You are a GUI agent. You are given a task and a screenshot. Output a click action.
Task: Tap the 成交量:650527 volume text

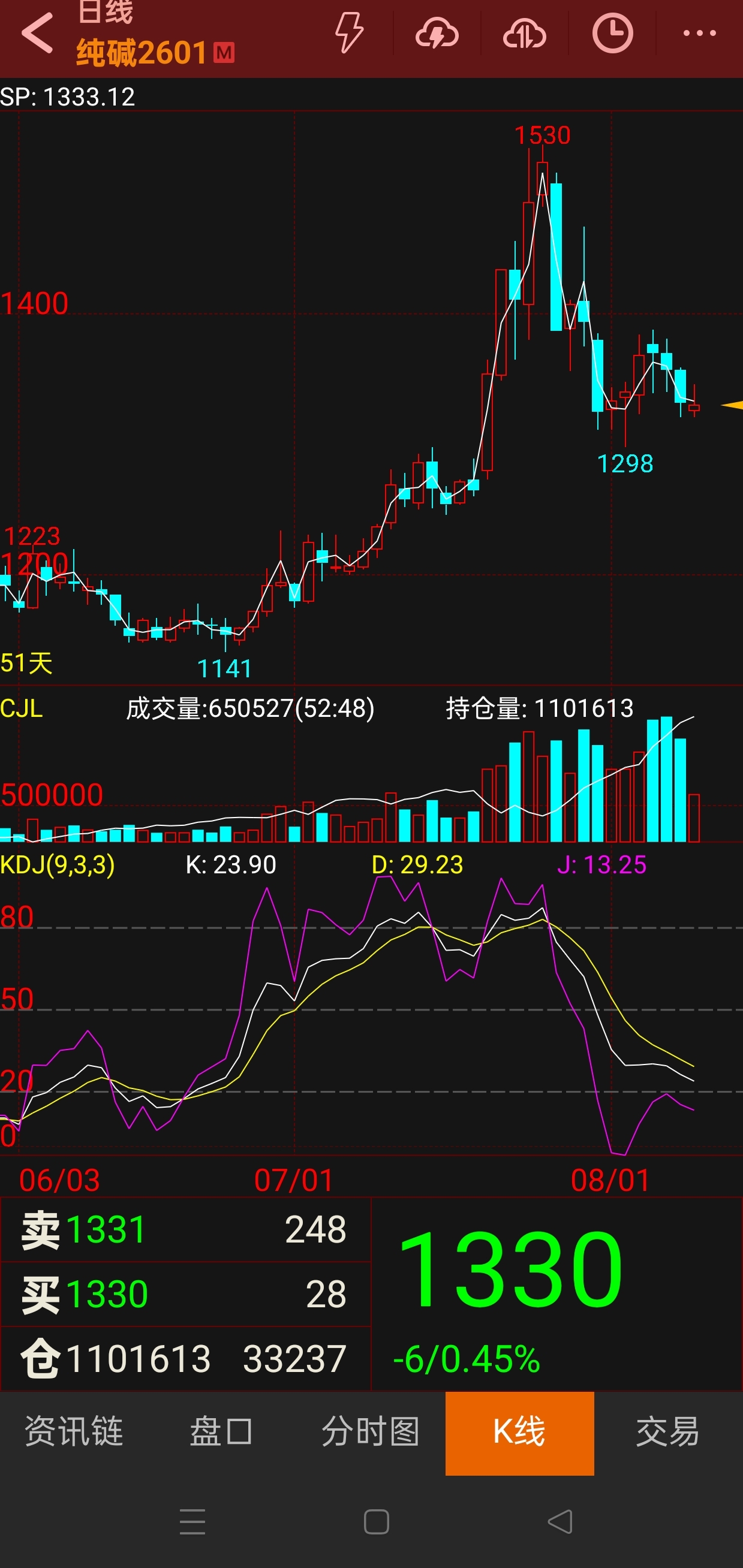(x=250, y=708)
